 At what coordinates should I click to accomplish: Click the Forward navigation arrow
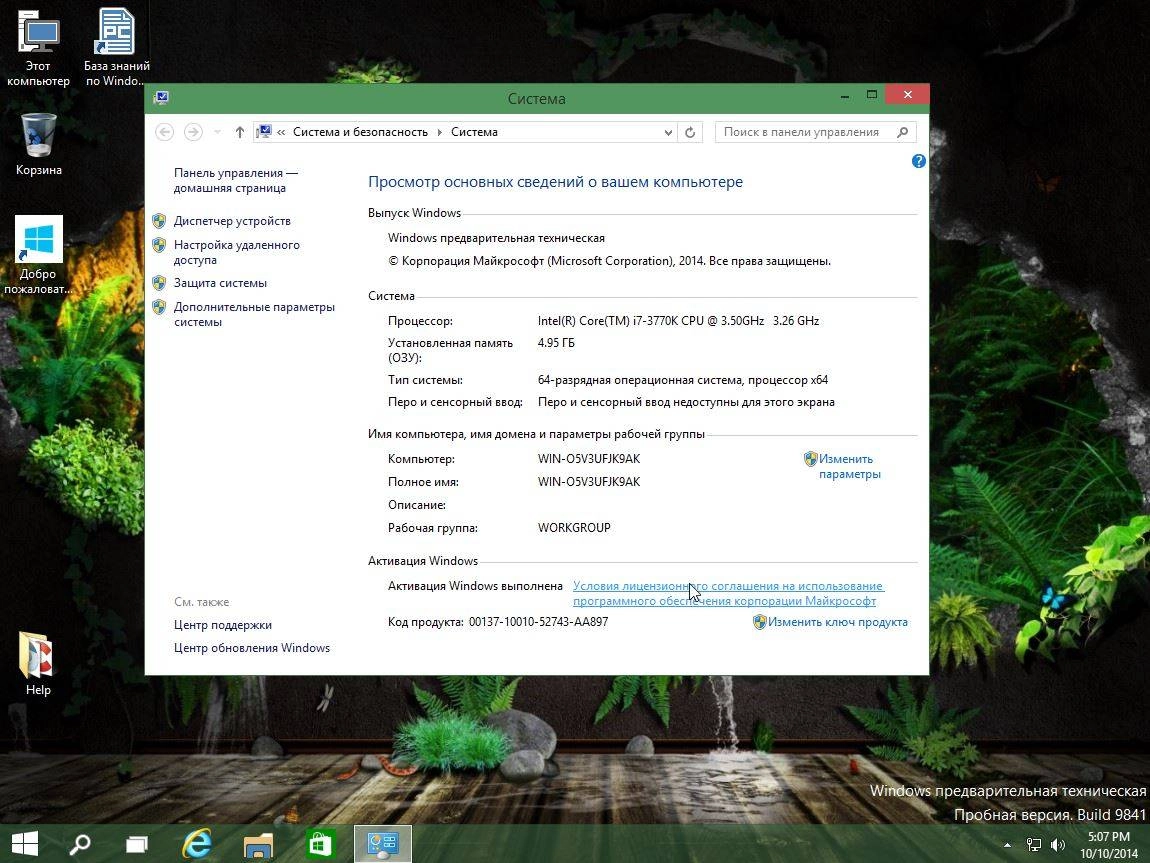tap(193, 132)
